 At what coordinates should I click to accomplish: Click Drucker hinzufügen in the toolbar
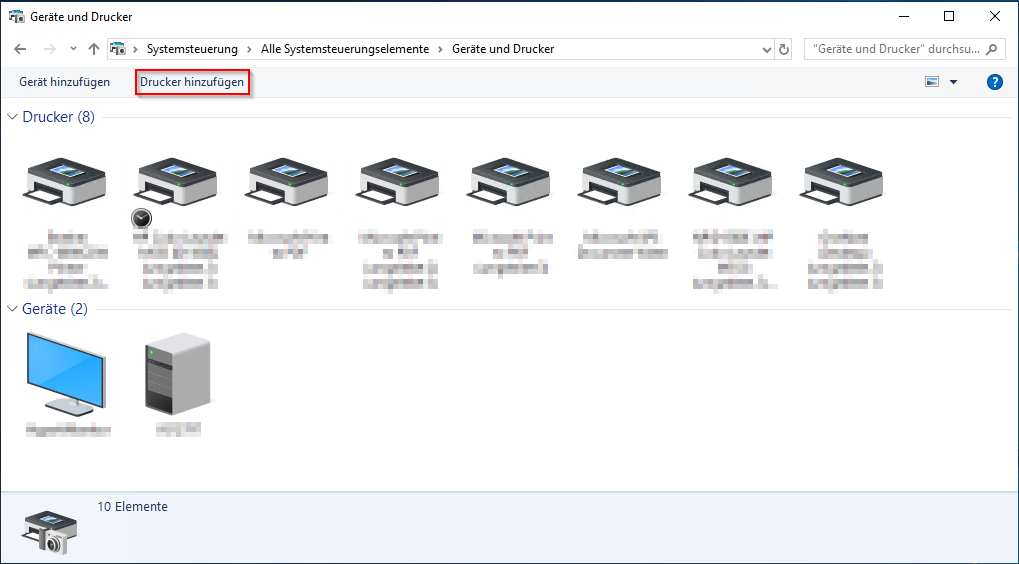pyautogui.click(x=192, y=82)
